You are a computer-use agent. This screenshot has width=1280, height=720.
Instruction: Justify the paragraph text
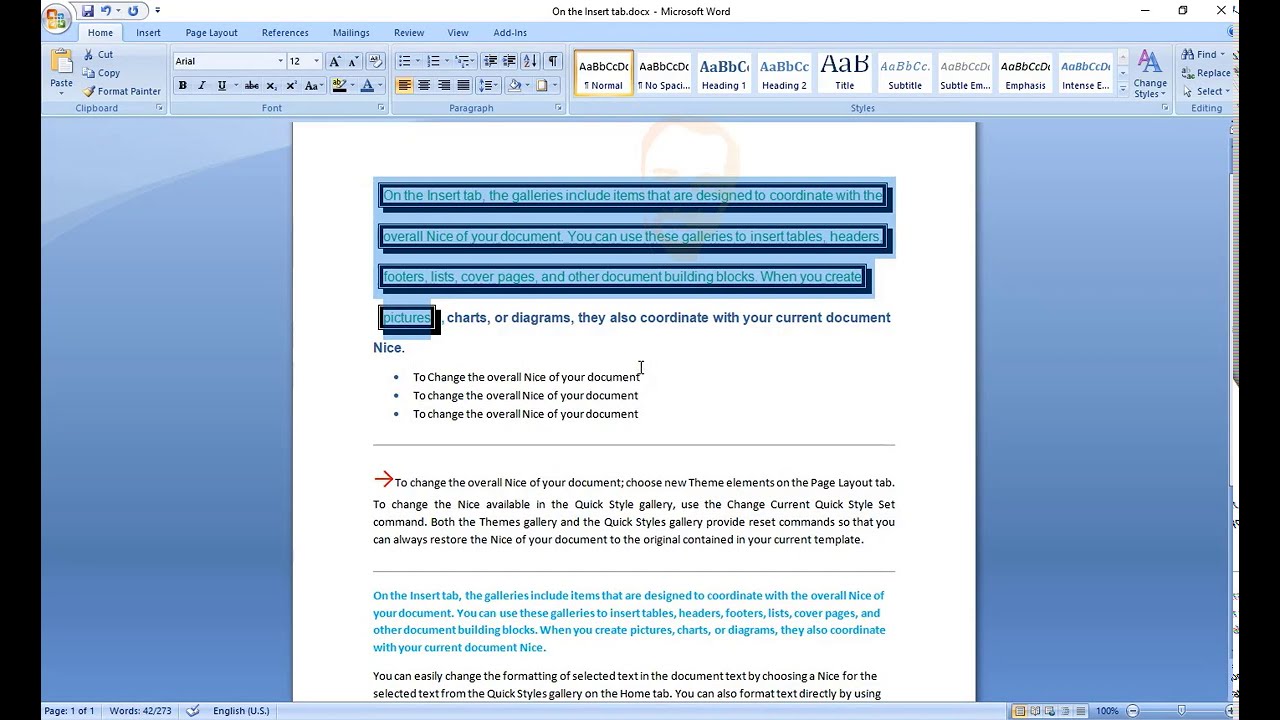[462, 86]
